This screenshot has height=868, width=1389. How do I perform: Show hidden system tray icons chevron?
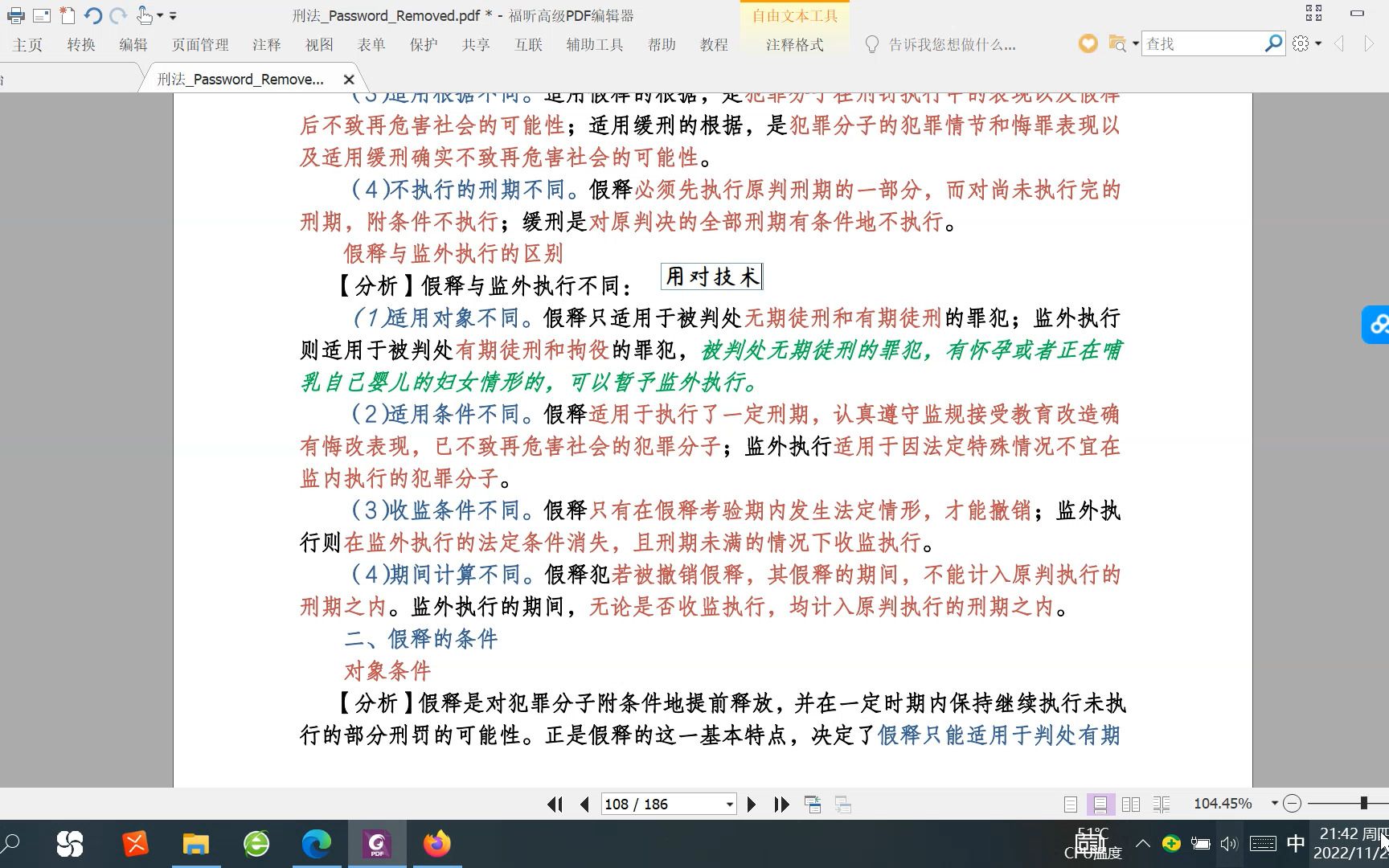[x=1142, y=843]
